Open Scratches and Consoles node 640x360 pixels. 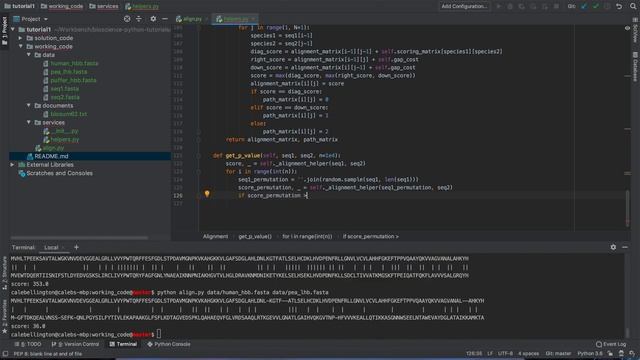(59, 173)
